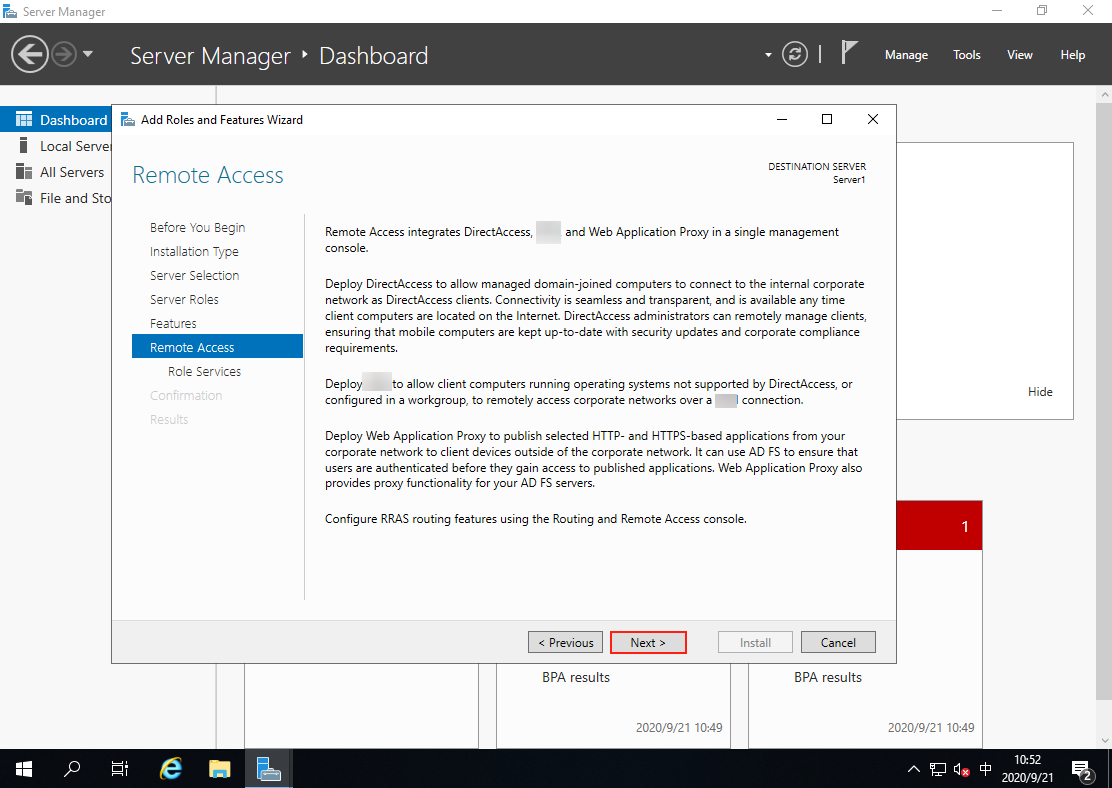Click the Next button

pyautogui.click(x=647, y=643)
